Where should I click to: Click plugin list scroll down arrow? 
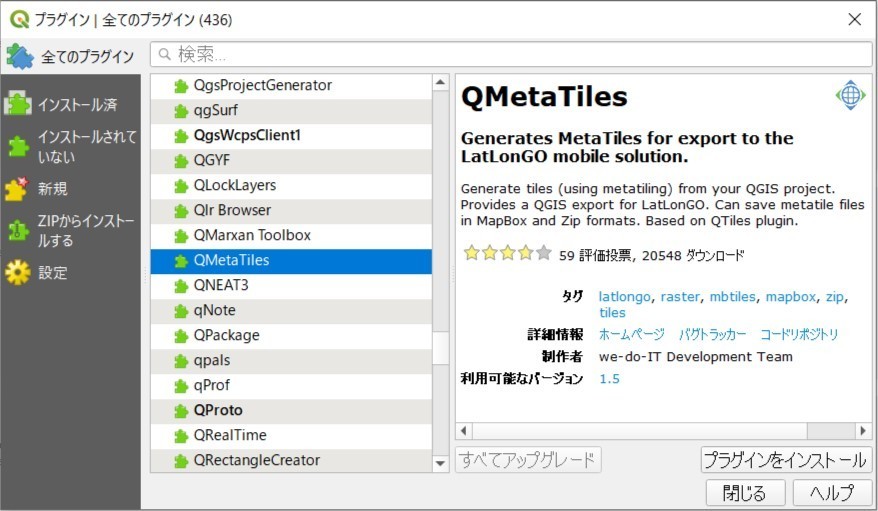440,463
